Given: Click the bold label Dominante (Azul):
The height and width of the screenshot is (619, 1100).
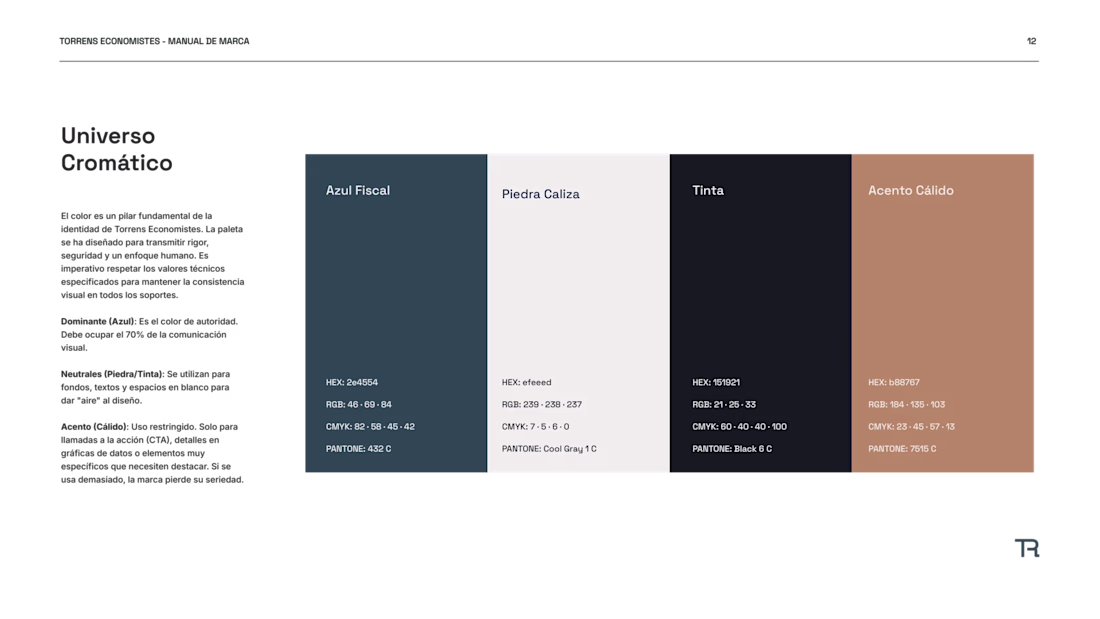Looking at the screenshot, I should 99,321.
